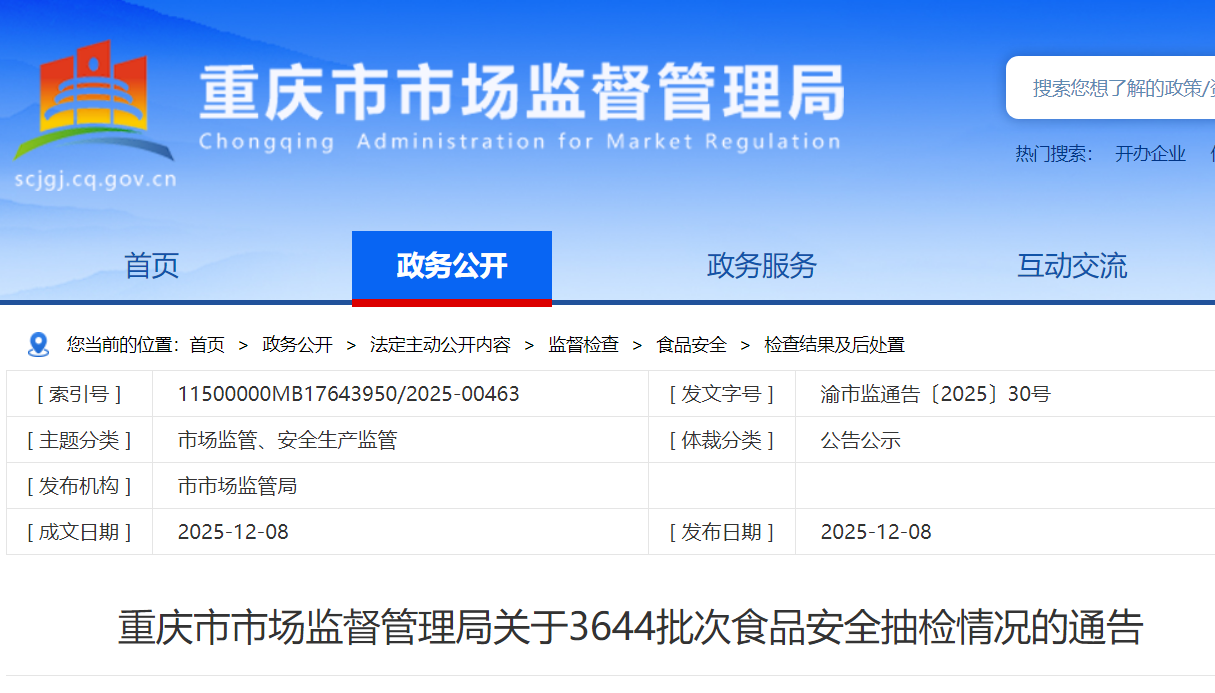Navigate to the 食品安全 breadcrumb link

point(691,345)
